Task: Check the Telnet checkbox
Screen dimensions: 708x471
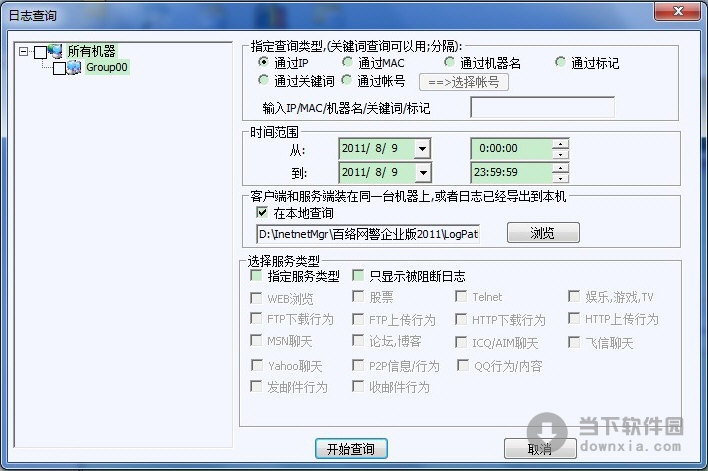Action: (x=461, y=296)
